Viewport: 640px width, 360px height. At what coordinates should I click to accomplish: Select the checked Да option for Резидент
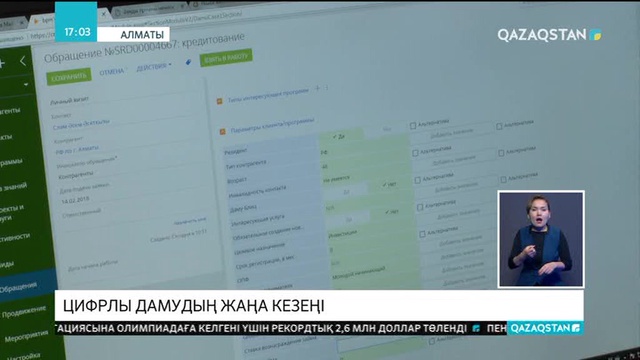(339, 136)
